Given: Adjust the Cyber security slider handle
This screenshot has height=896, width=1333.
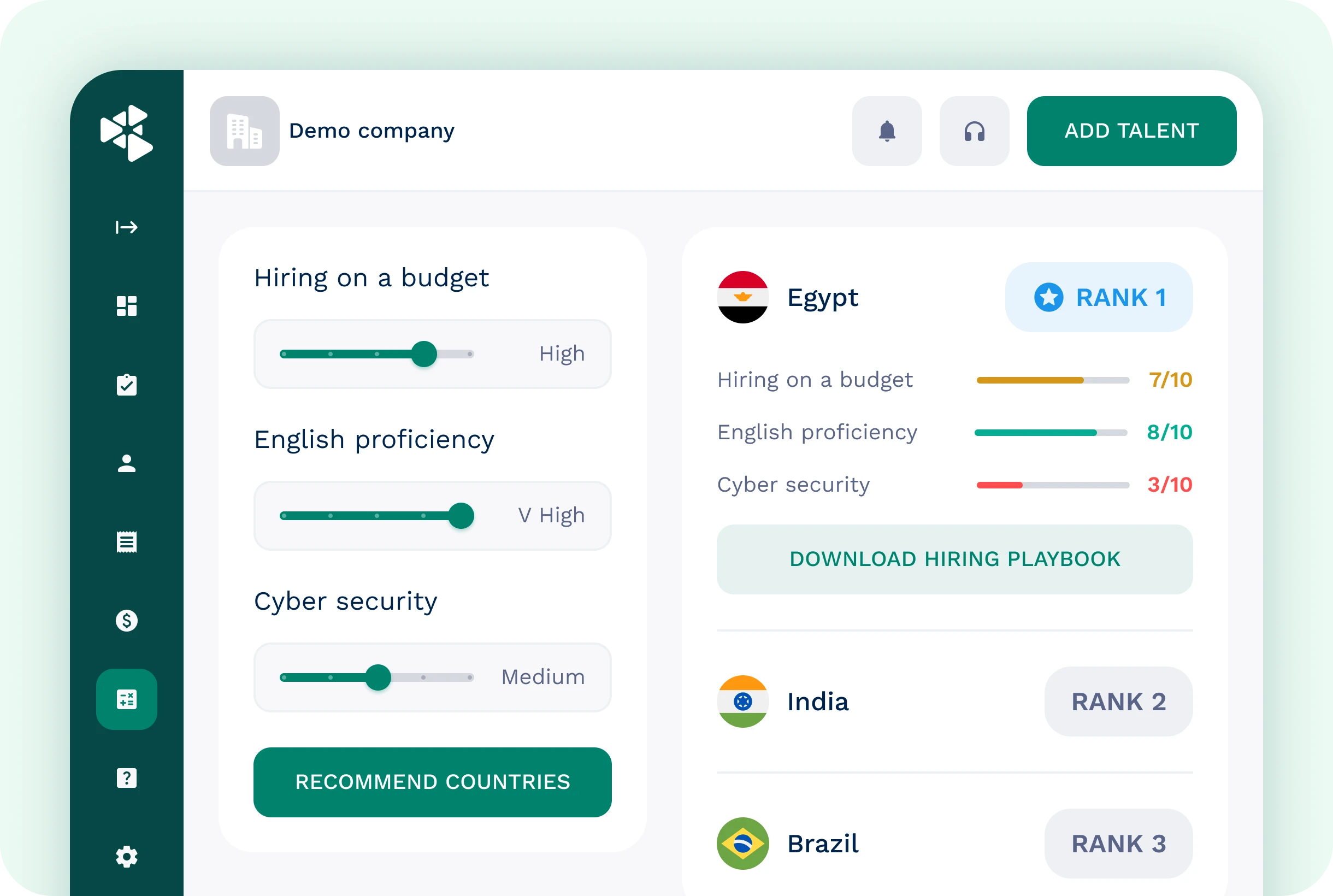Looking at the screenshot, I should (378, 677).
